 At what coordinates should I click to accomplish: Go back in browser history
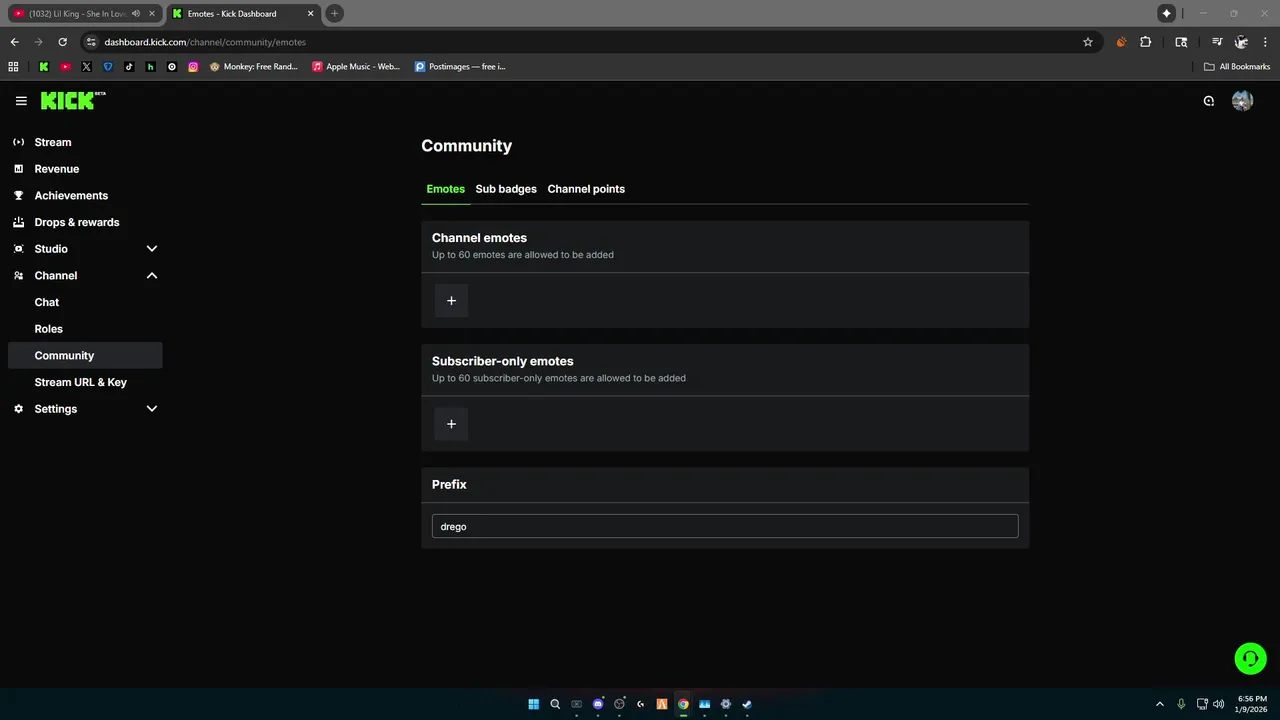14,42
